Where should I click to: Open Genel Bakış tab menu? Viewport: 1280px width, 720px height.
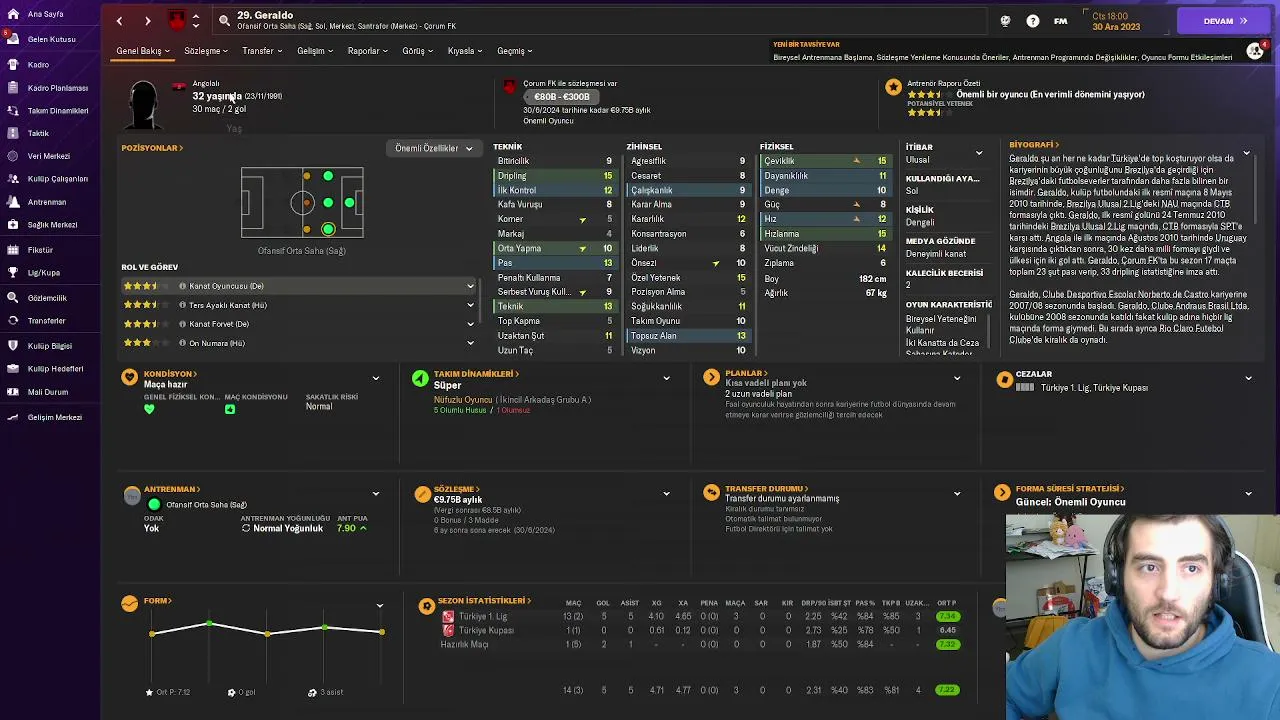point(143,51)
